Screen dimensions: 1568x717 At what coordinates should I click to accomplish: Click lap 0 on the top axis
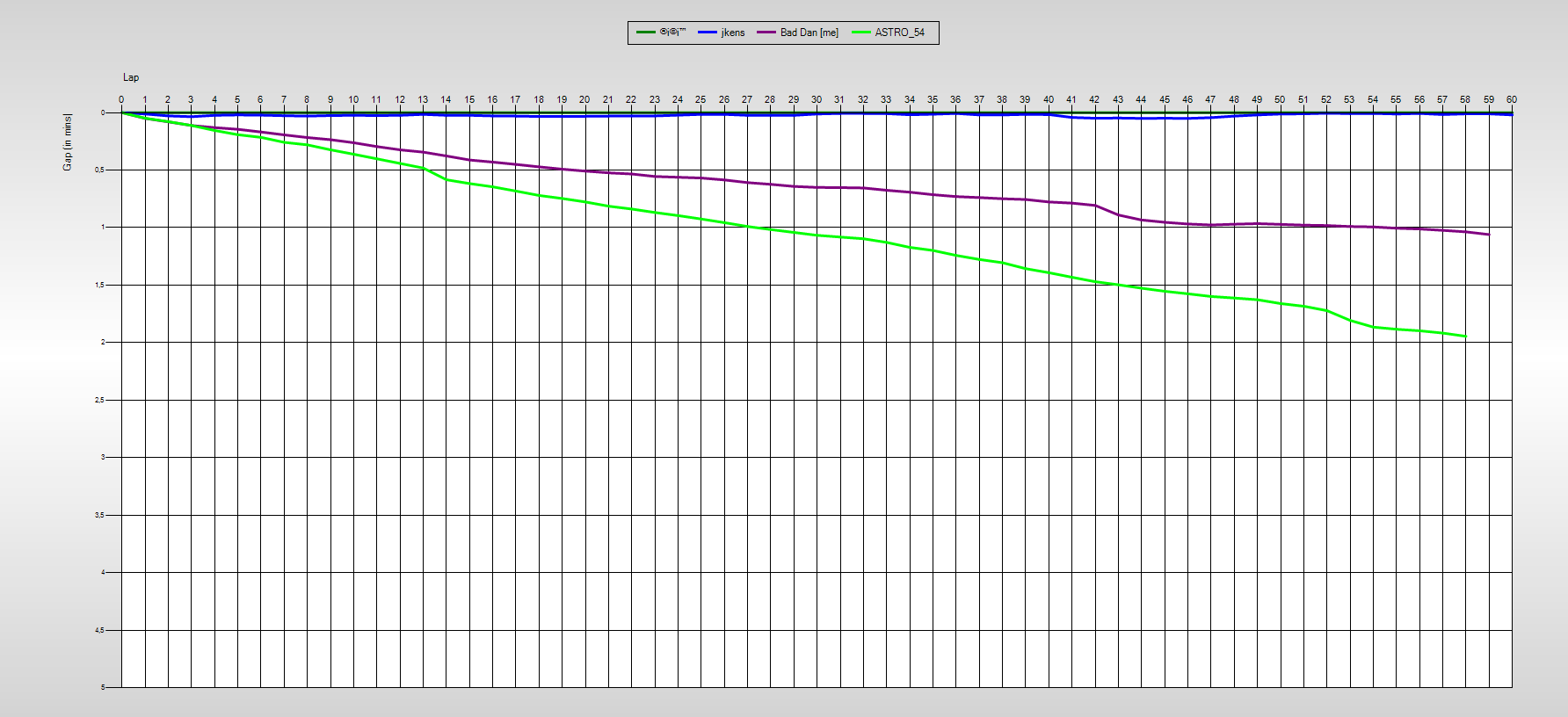(x=121, y=99)
